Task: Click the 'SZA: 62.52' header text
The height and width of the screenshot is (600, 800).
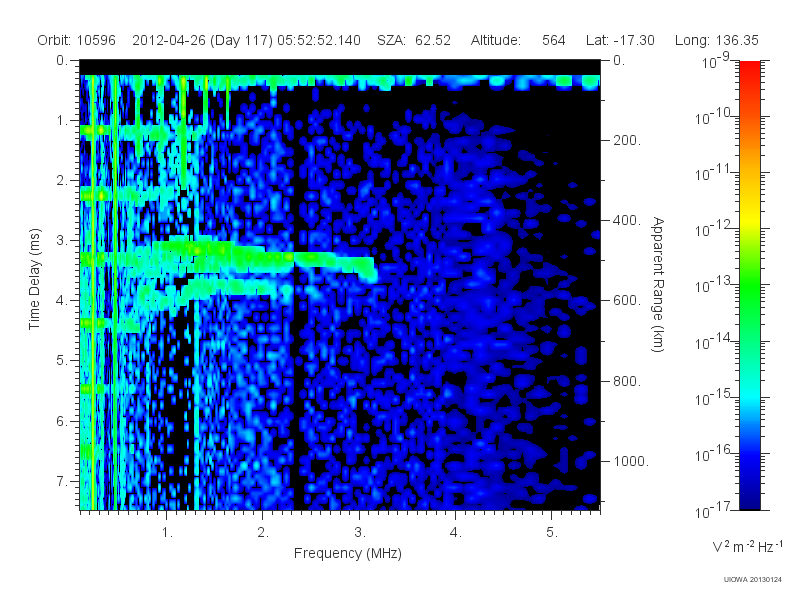Action: [414, 40]
